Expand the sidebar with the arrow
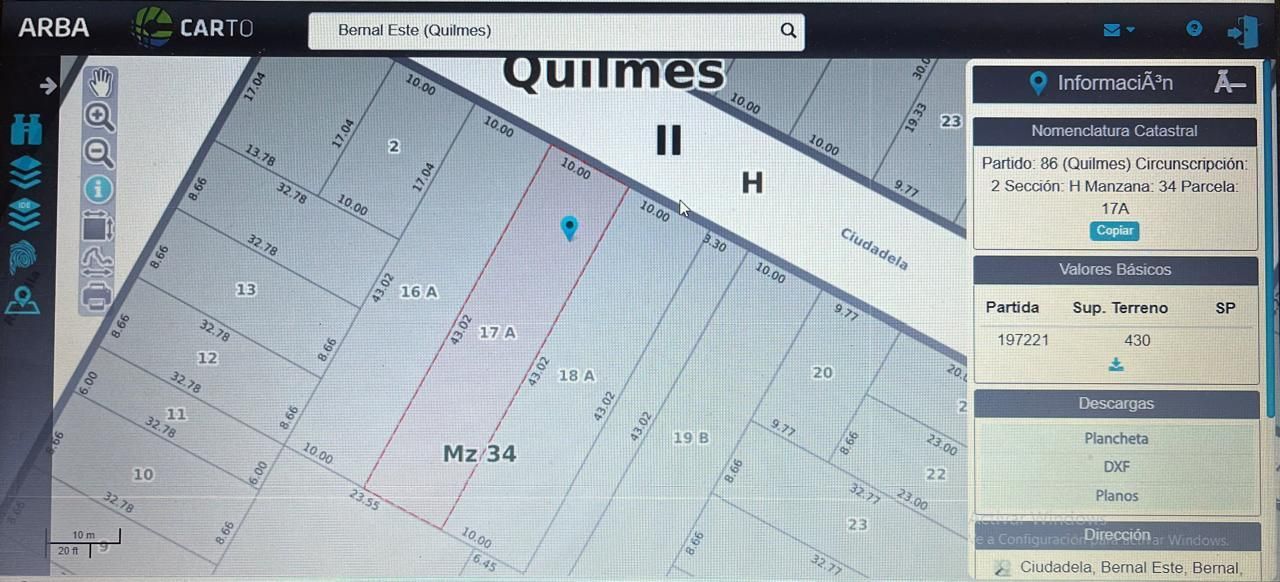1280x582 pixels. 48,86
